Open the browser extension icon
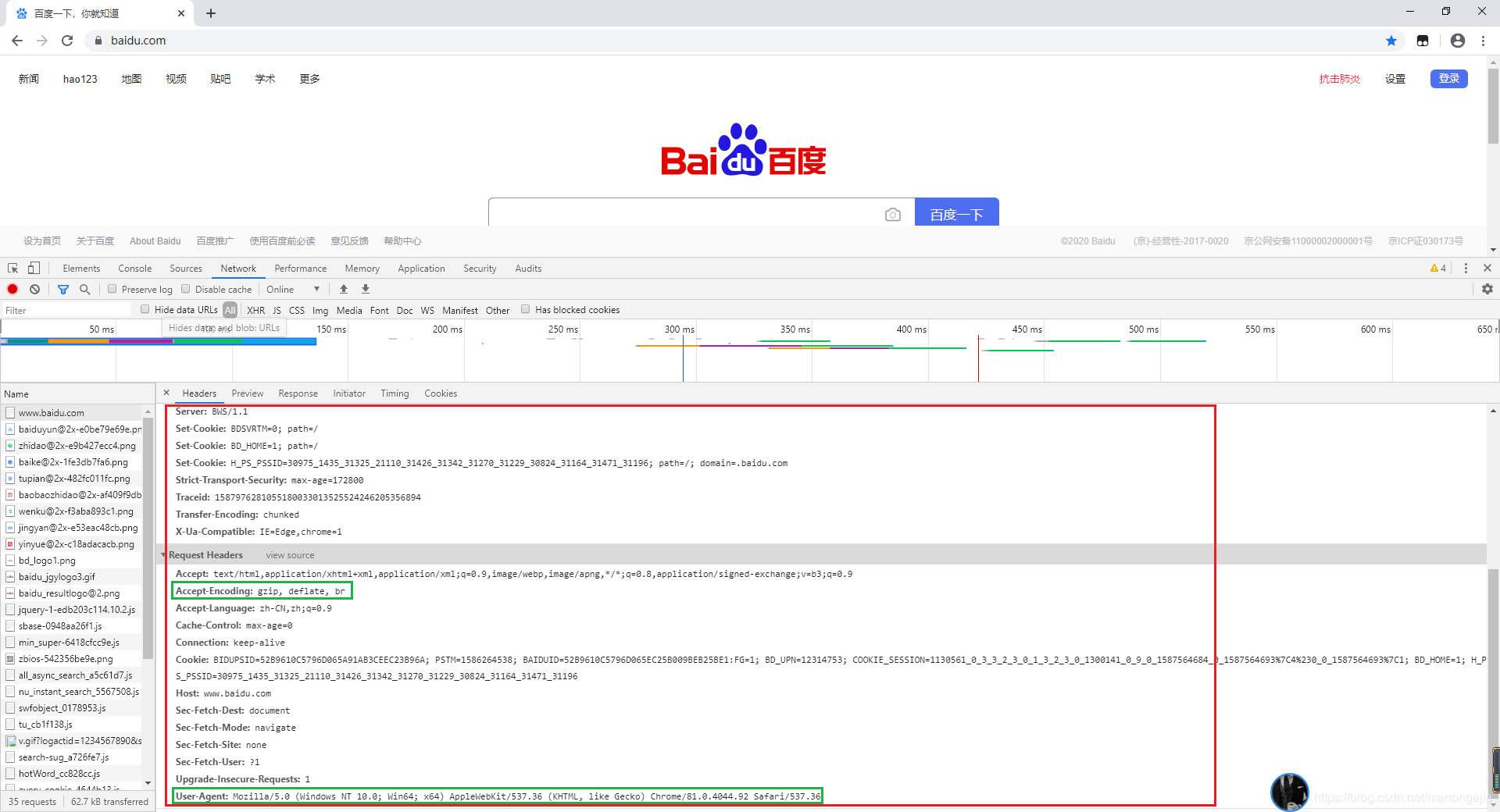This screenshot has height=812, width=1500. (1423, 41)
